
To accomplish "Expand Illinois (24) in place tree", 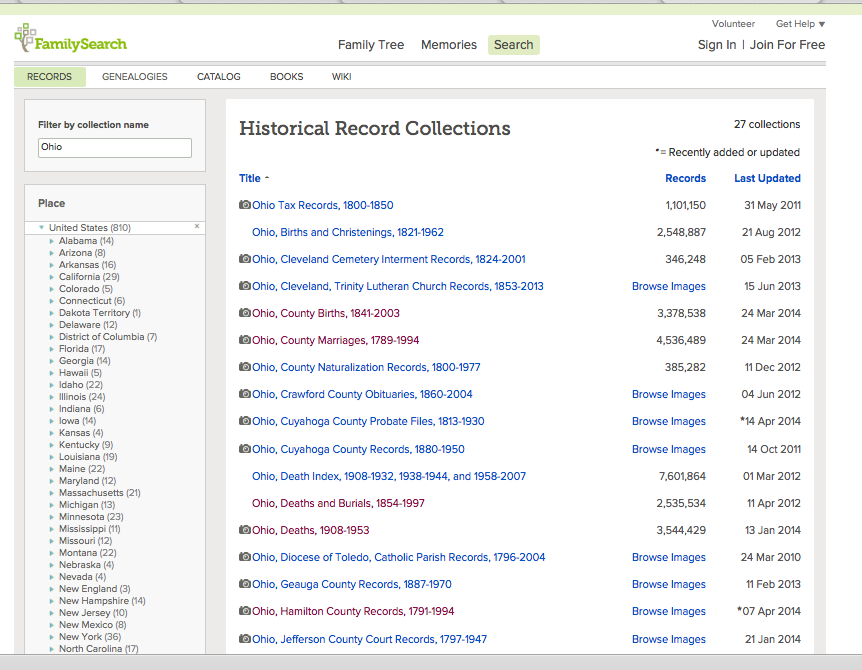I will (52, 397).
